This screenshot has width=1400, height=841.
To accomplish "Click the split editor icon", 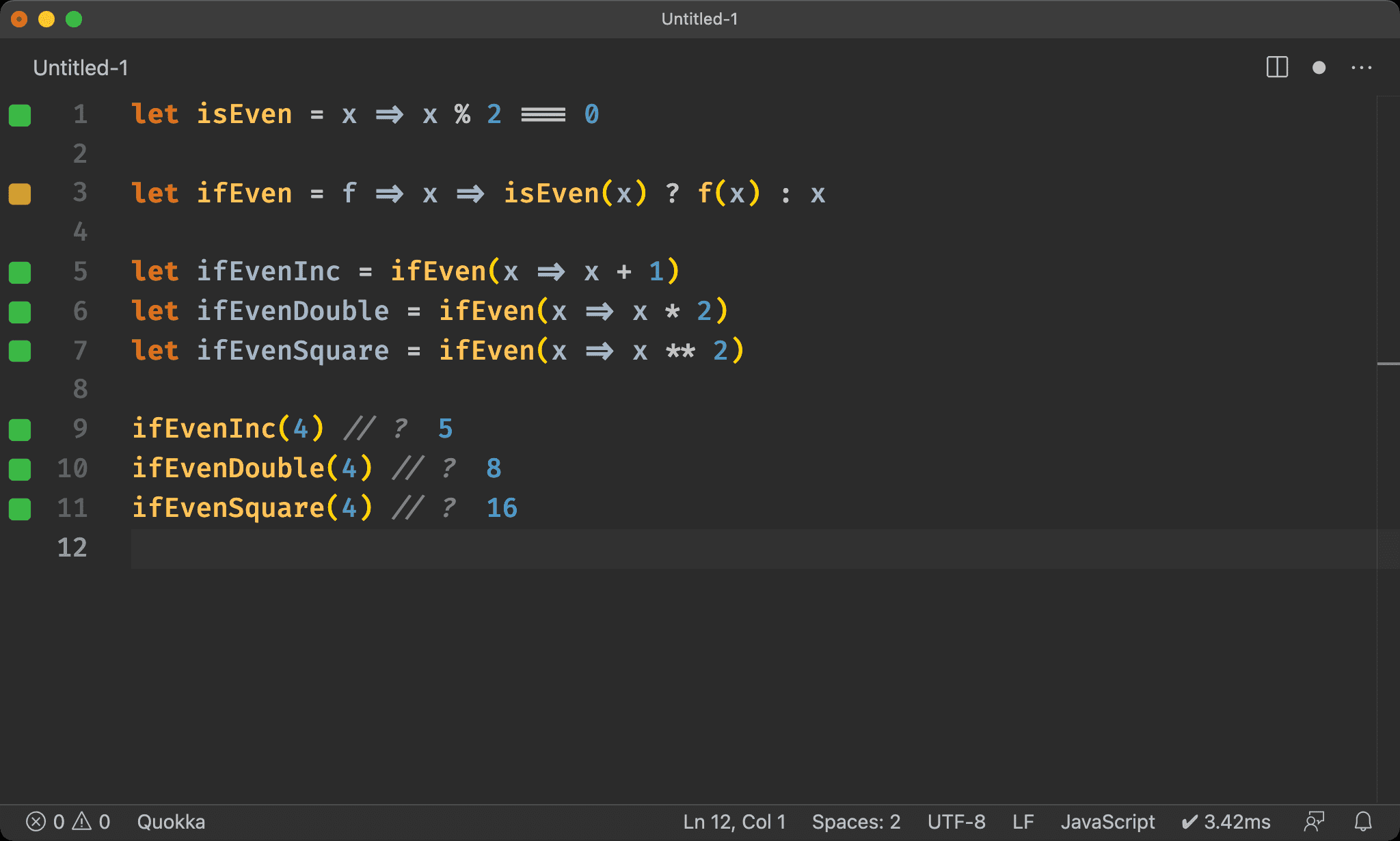I will coord(1276,68).
